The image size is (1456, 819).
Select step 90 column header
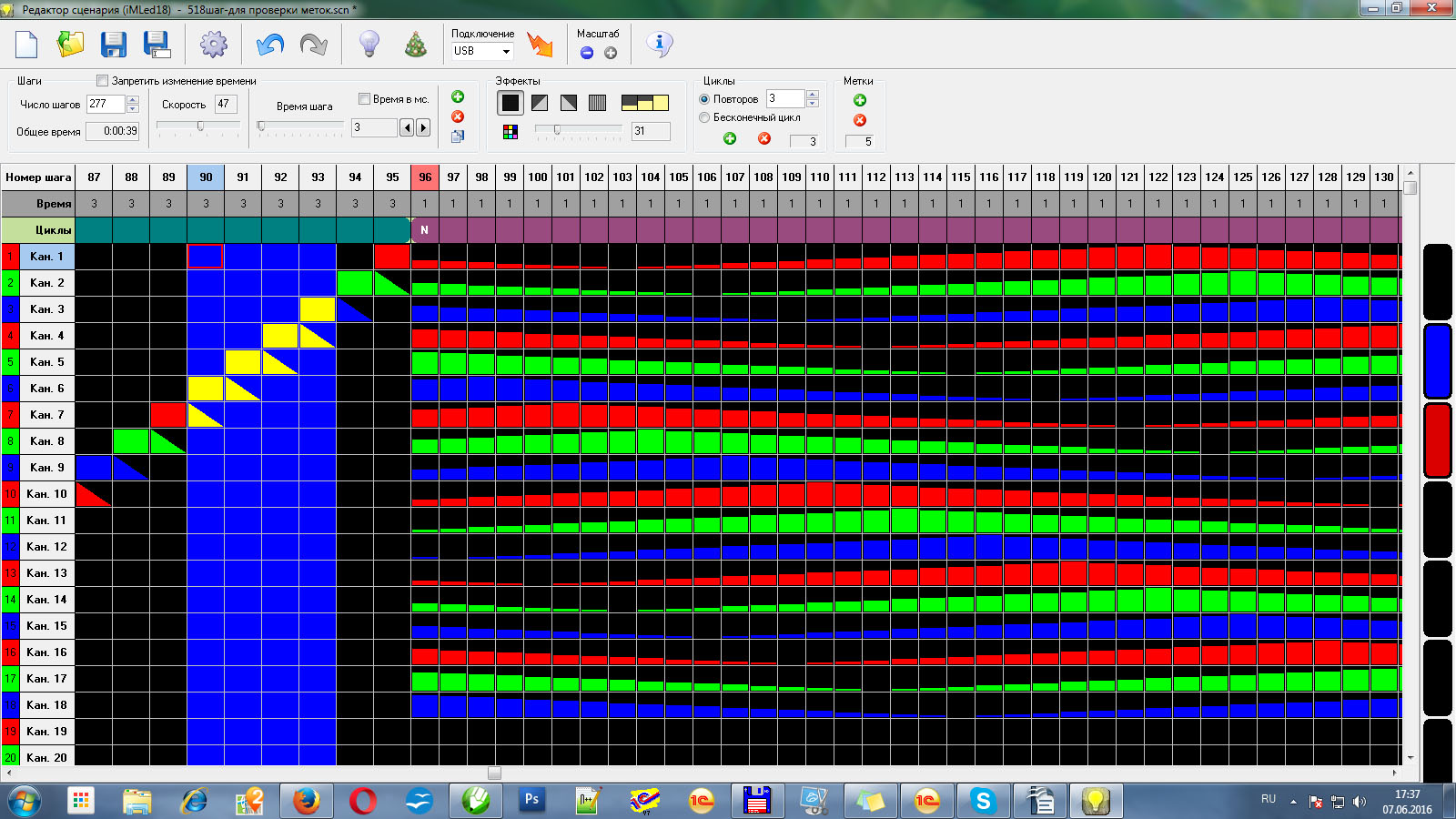coord(206,177)
